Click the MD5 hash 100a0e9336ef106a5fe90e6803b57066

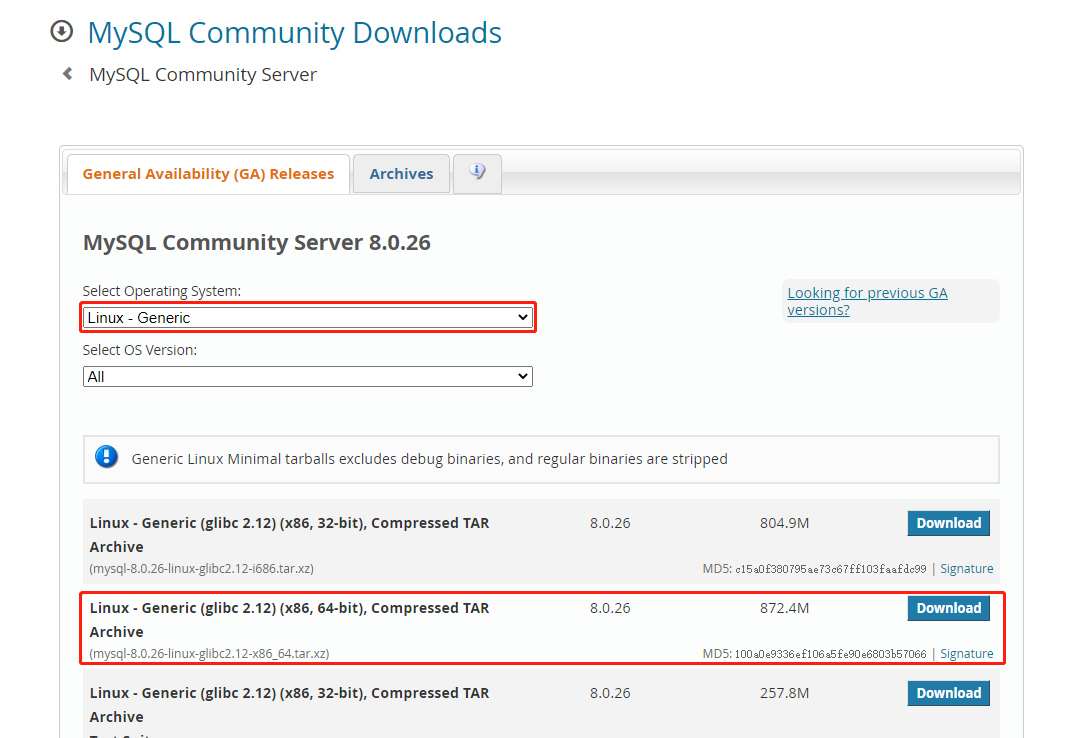(830, 653)
